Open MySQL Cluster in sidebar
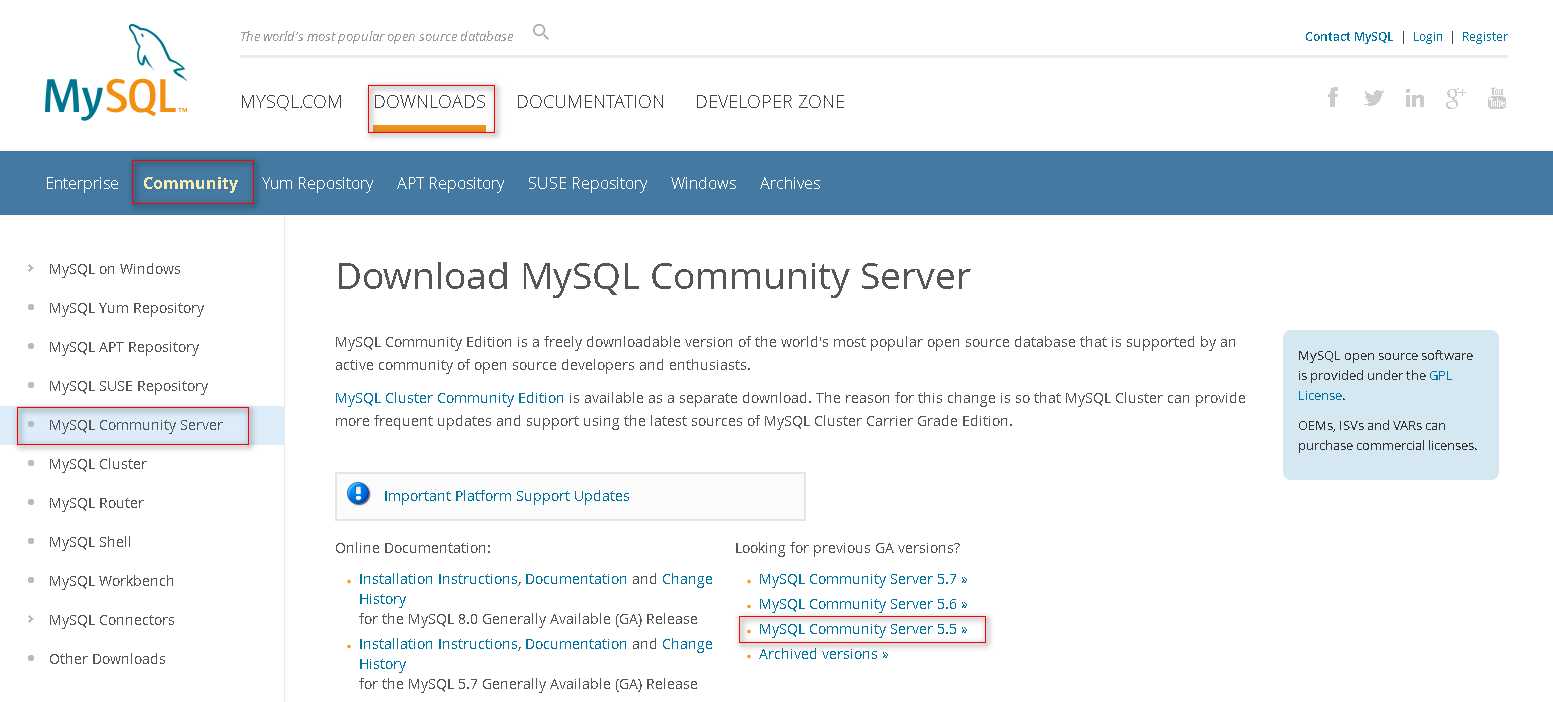 [98, 464]
